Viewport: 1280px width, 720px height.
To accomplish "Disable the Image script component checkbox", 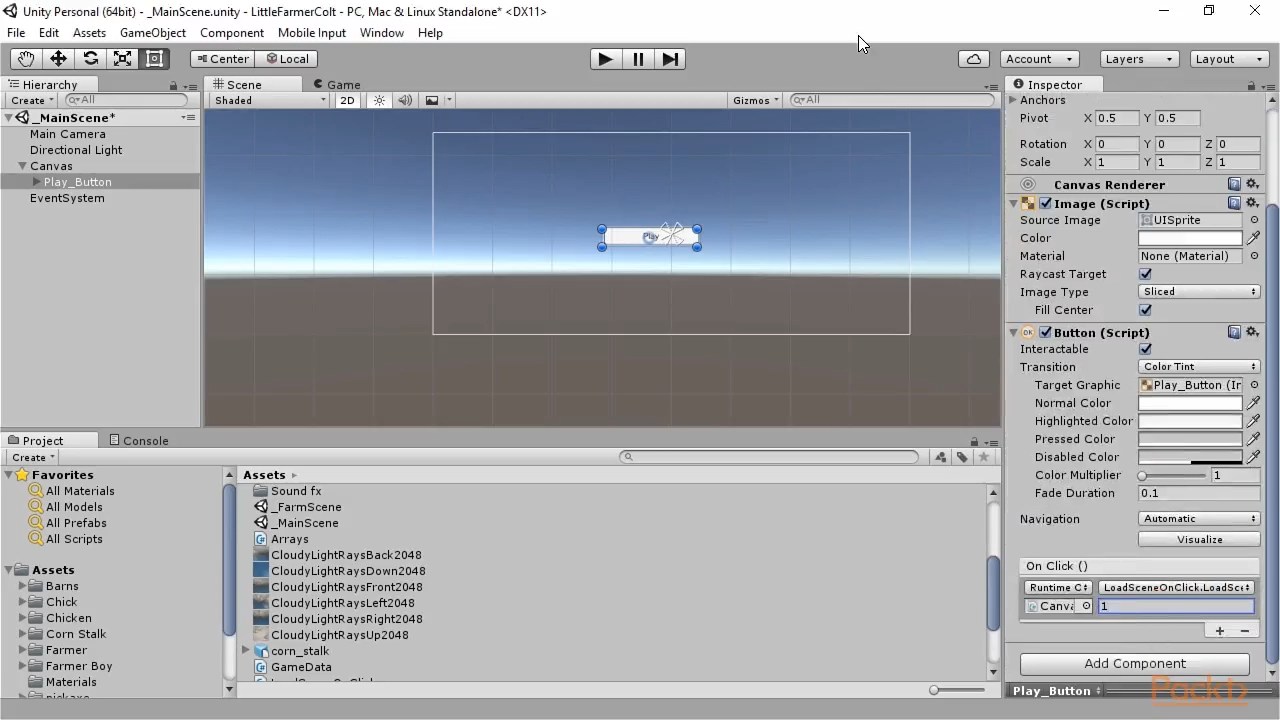I will tap(1045, 203).
